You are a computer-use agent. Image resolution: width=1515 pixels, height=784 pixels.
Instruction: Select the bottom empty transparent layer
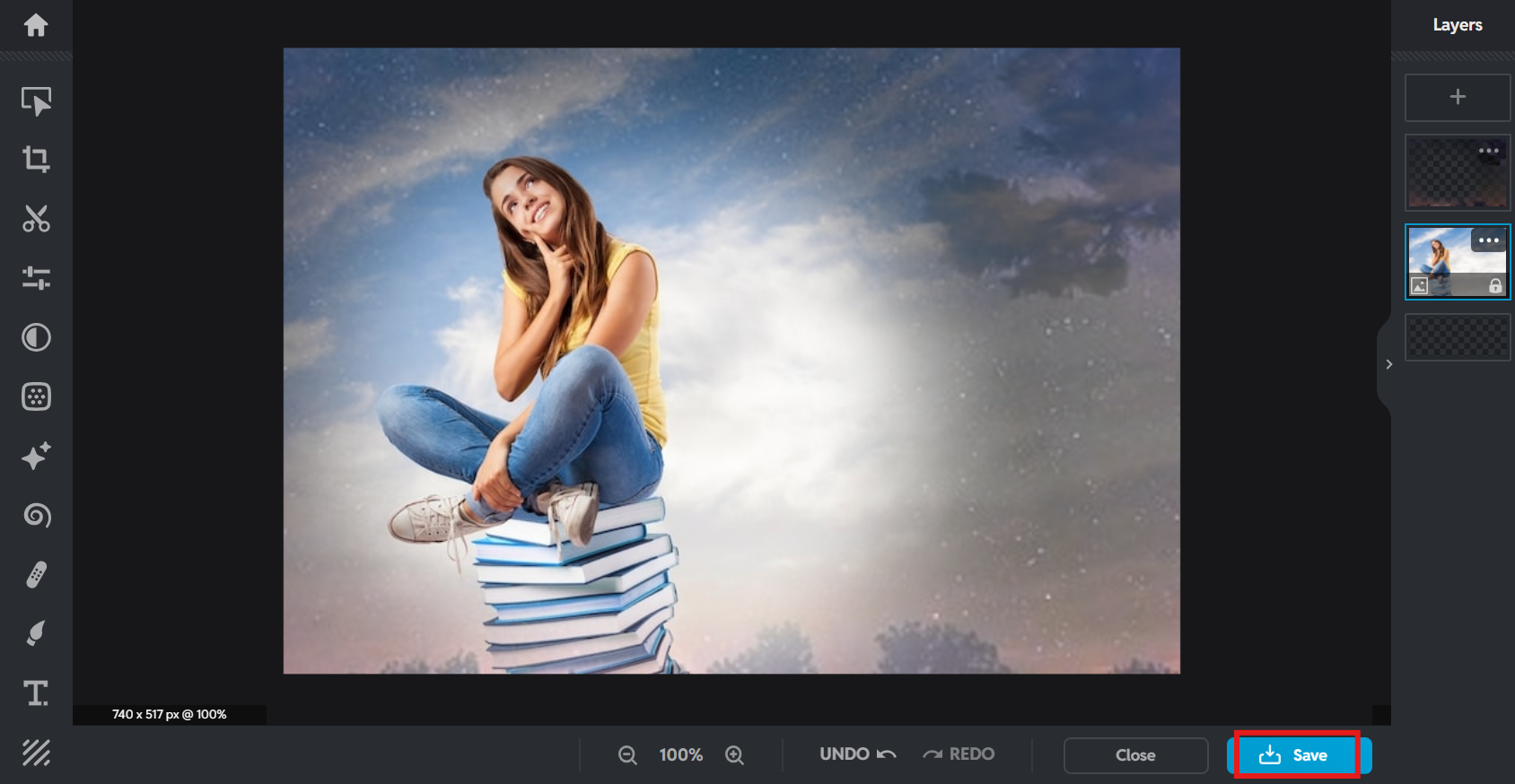pyautogui.click(x=1458, y=337)
